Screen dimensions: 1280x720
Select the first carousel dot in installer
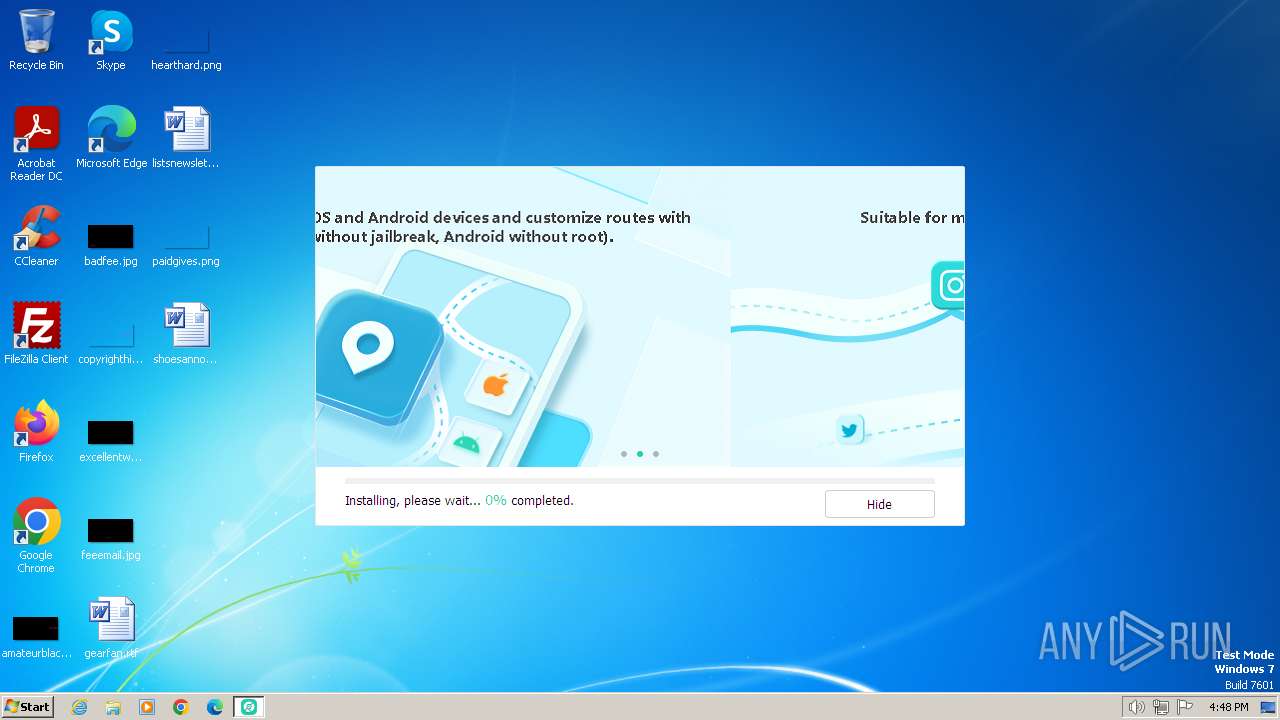coord(624,454)
